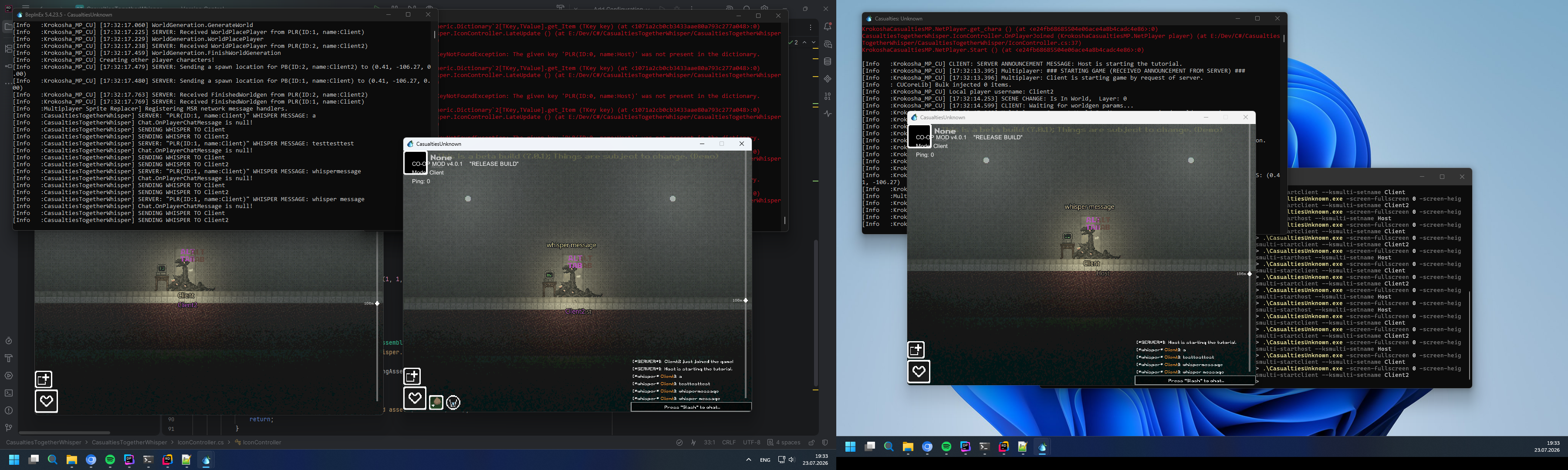This screenshot has height=470, width=1568.
Task: Open the Problems tool window in Rider's sidebar
Action: pyautogui.click(x=9, y=410)
